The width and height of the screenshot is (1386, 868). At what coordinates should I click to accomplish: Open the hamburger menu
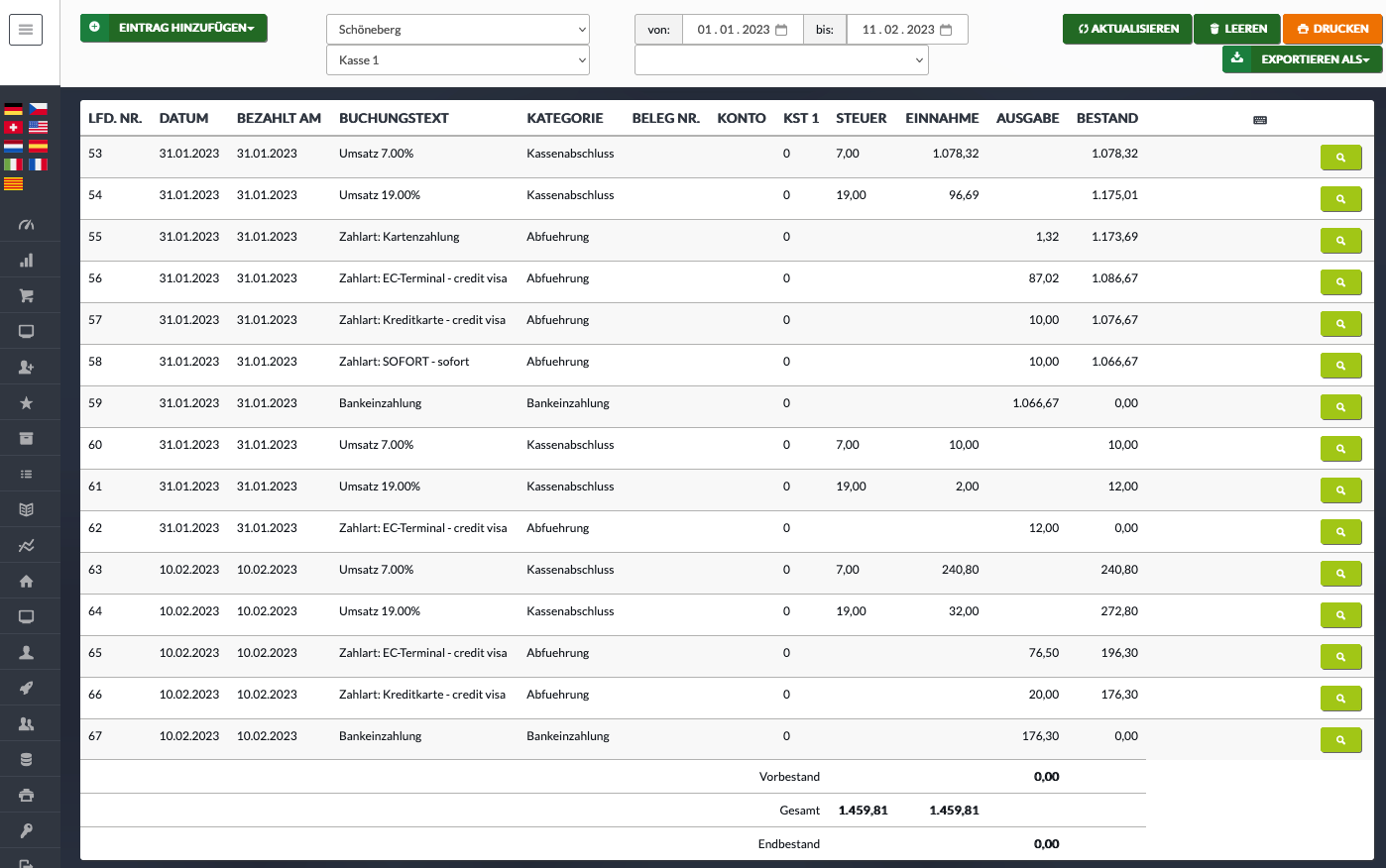pos(26,30)
